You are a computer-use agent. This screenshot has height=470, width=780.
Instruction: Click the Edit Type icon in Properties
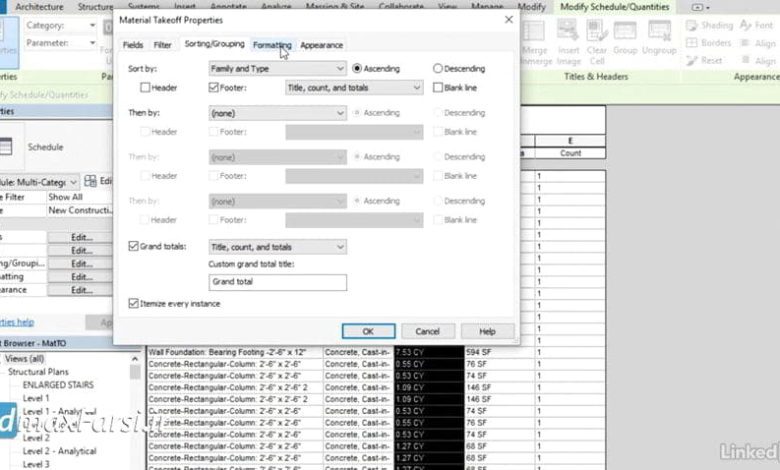tap(91, 181)
